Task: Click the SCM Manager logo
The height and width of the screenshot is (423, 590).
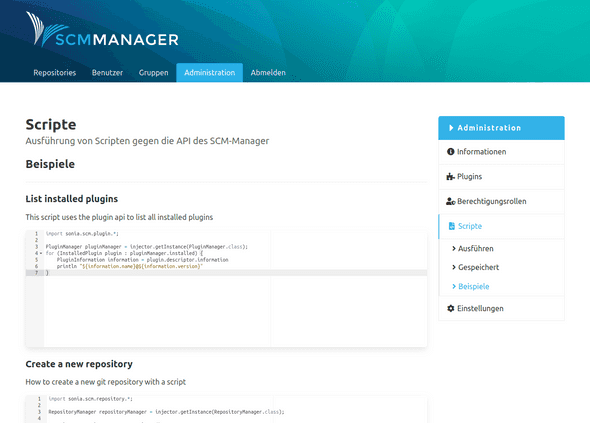Action: pyautogui.click(x=102, y=29)
